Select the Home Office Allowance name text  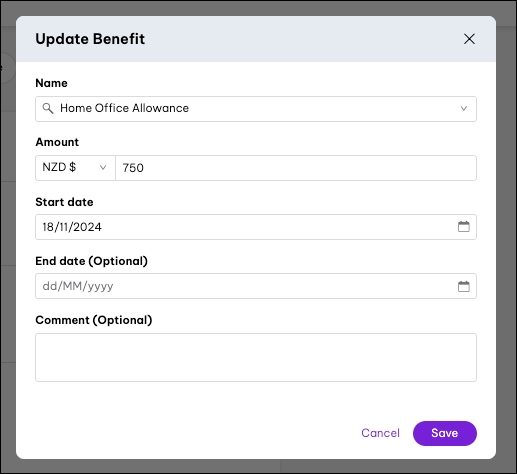124,108
